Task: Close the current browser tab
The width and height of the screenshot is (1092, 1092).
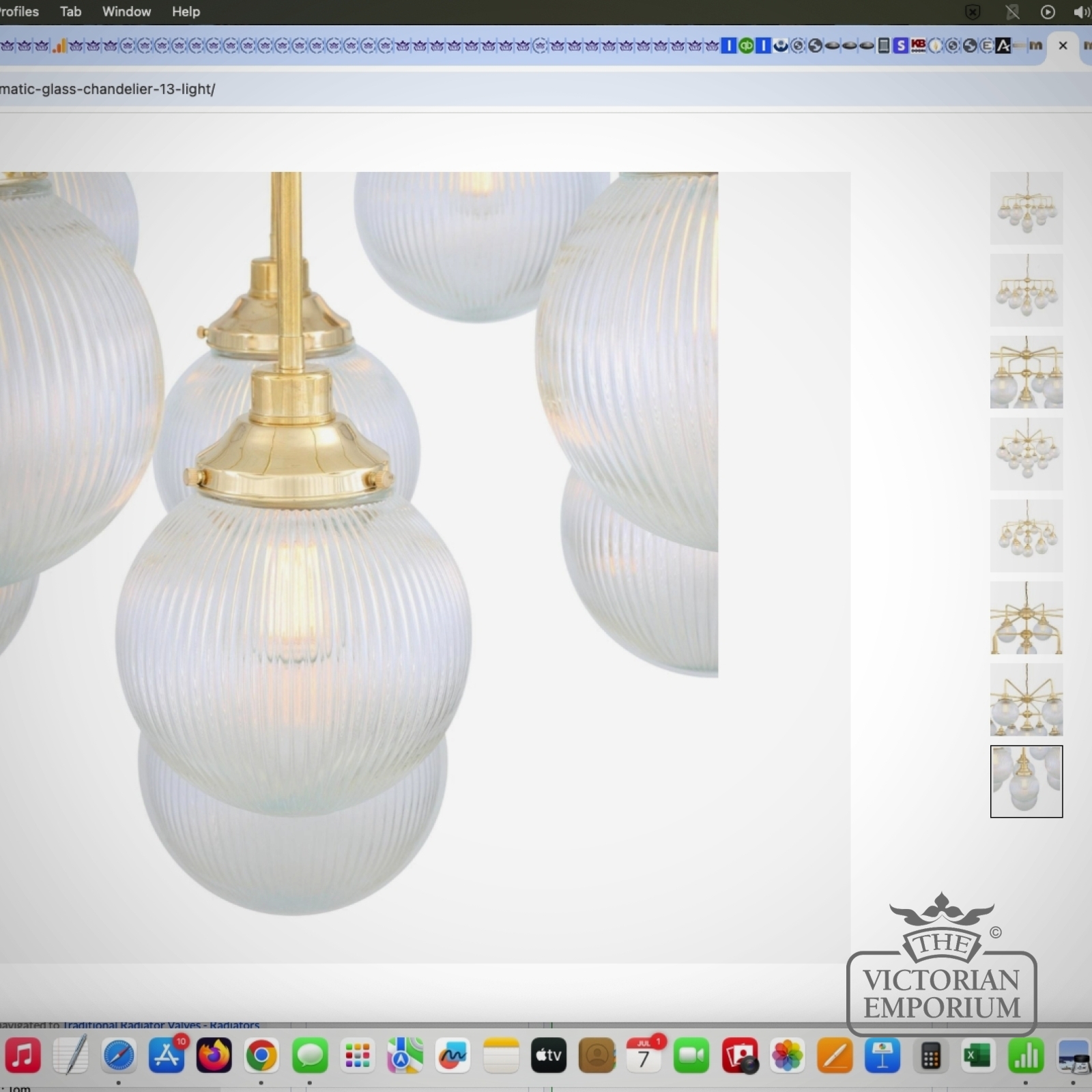Action: (1063, 46)
